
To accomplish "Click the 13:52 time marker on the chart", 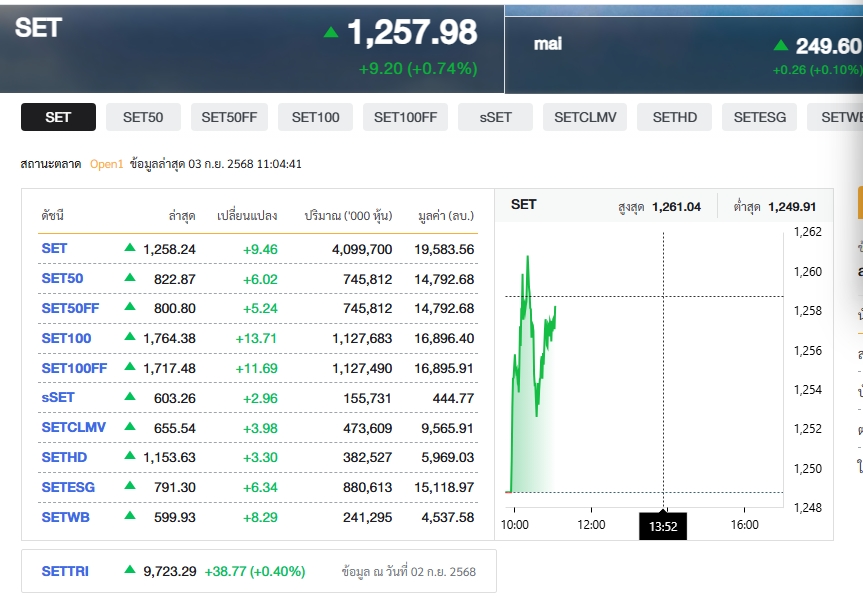I will (663, 525).
